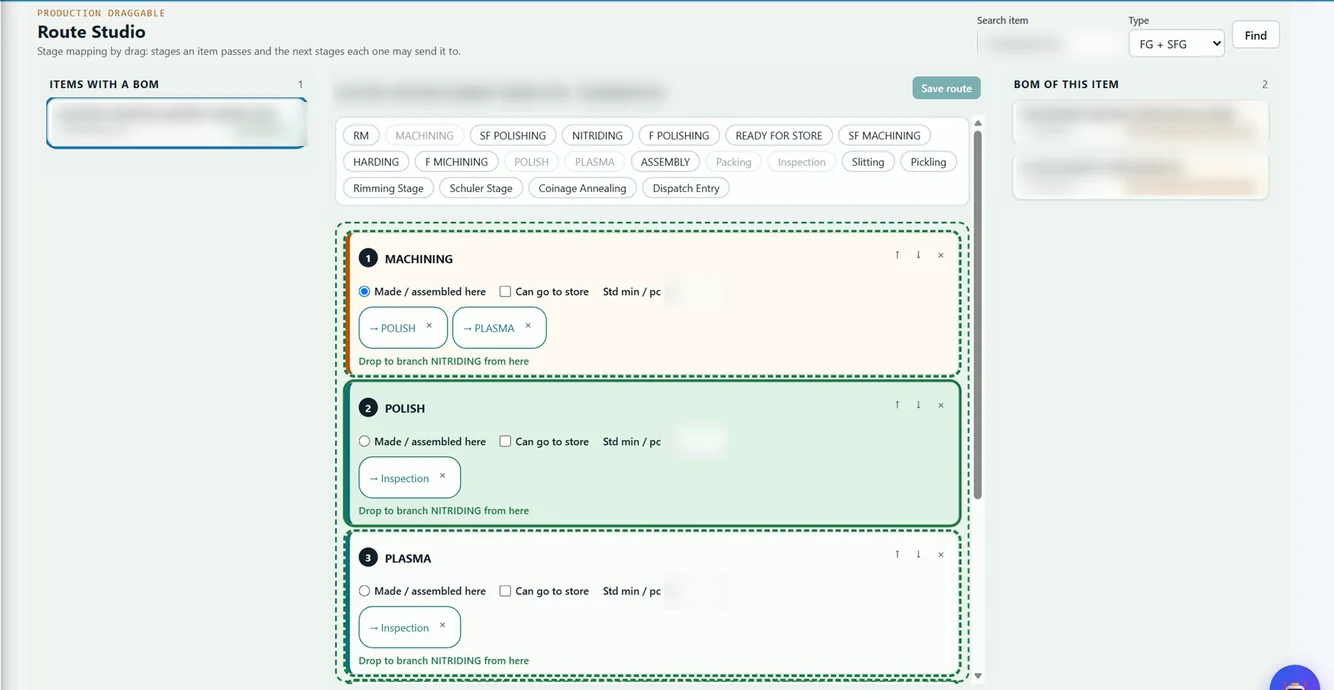Enable Can go to store for PLASMA

pos(505,591)
